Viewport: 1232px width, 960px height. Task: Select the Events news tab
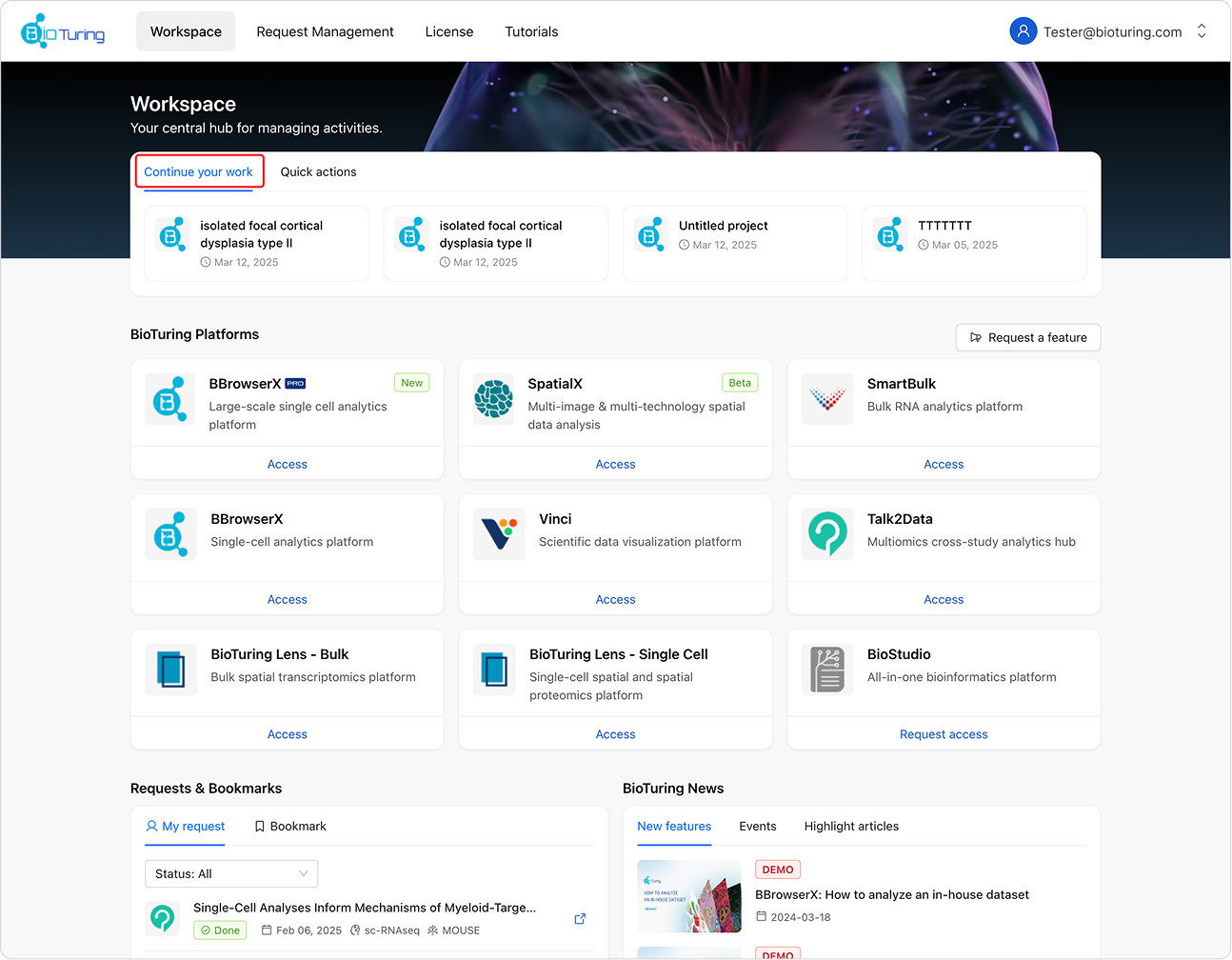point(757,827)
